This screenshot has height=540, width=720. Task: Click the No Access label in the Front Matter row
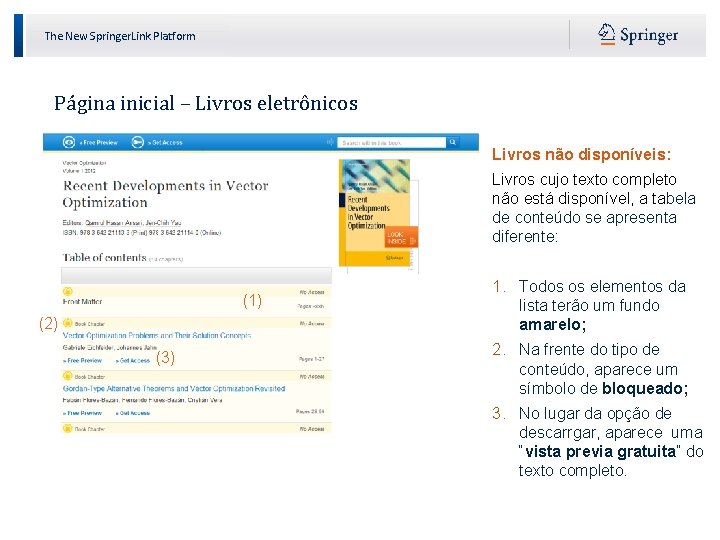pos(312,292)
